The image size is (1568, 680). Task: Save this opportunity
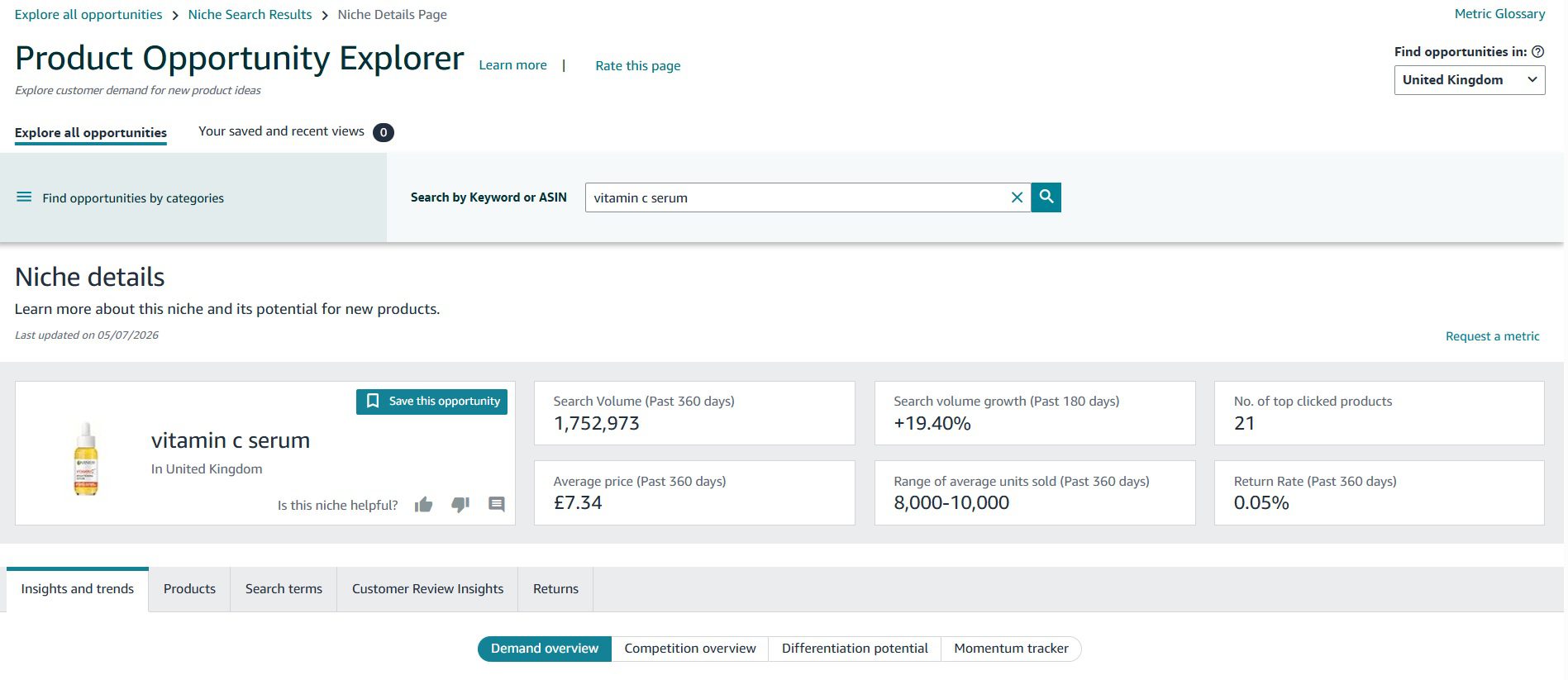click(431, 402)
